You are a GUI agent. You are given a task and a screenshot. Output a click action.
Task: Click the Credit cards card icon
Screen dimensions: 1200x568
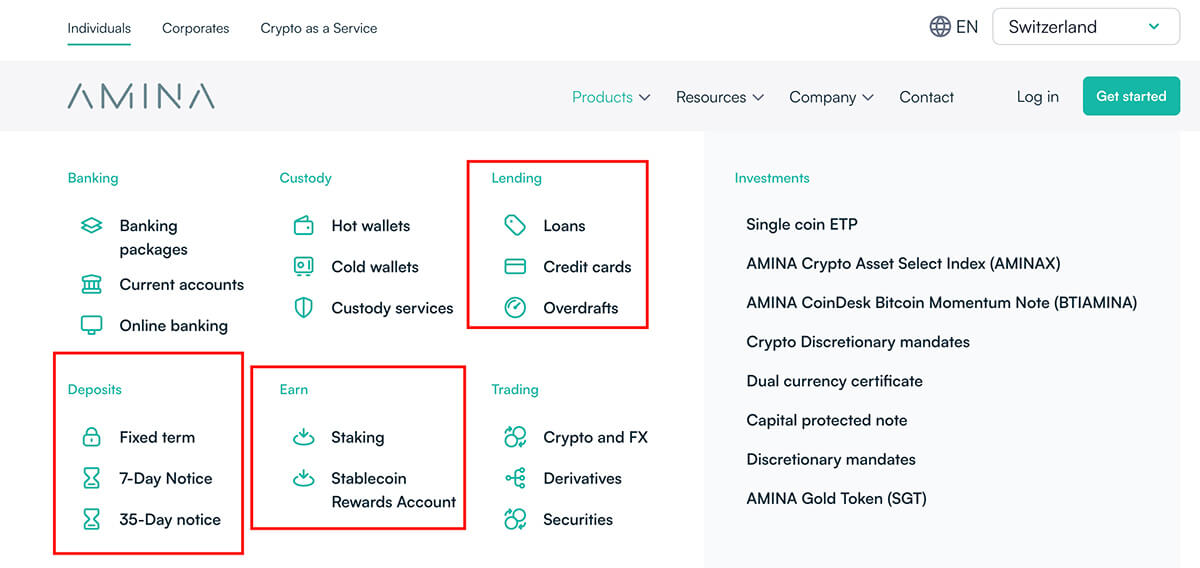515,267
